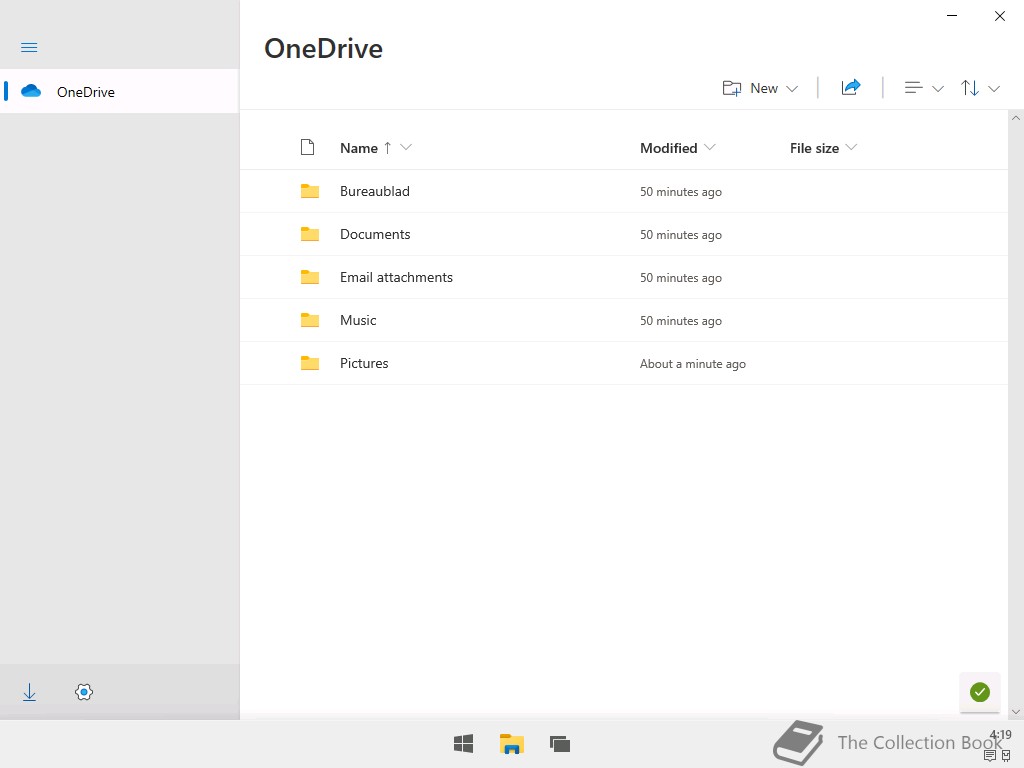This screenshot has height=768, width=1024.
Task: Sort by the Name column header
Action: click(x=359, y=148)
